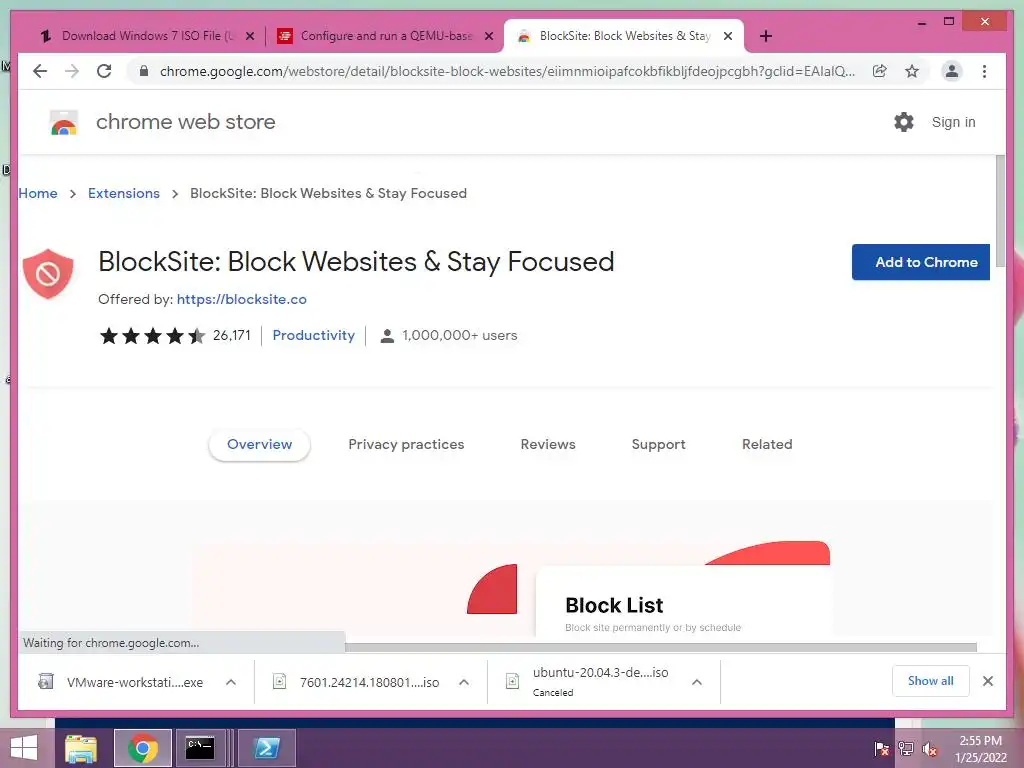This screenshot has height=768, width=1024.
Task: Share this page icon in address bar
Action: tap(880, 71)
